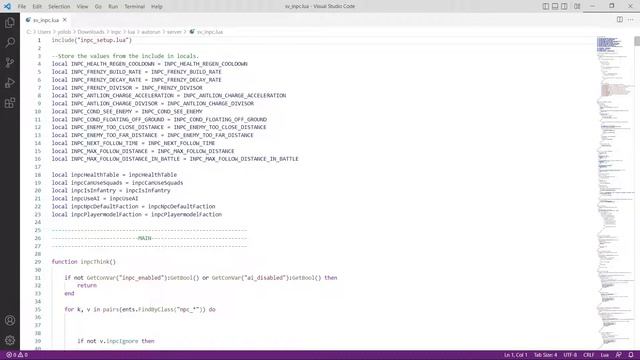Open the Terminal menu
The image size is (640, 360).
pyautogui.click(x=134, y=7)
